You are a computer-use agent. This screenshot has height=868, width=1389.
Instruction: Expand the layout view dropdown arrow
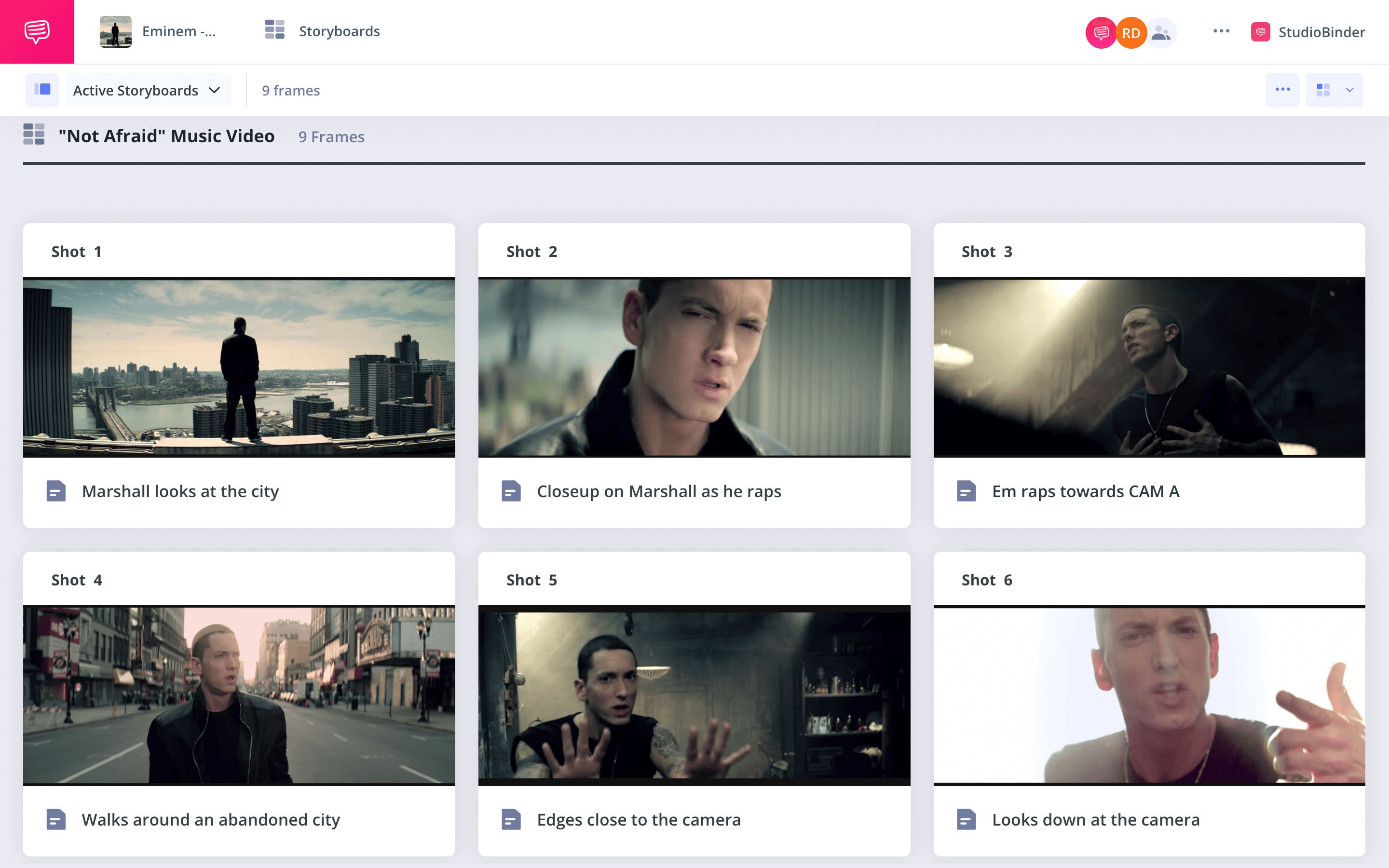(1350, 90)
